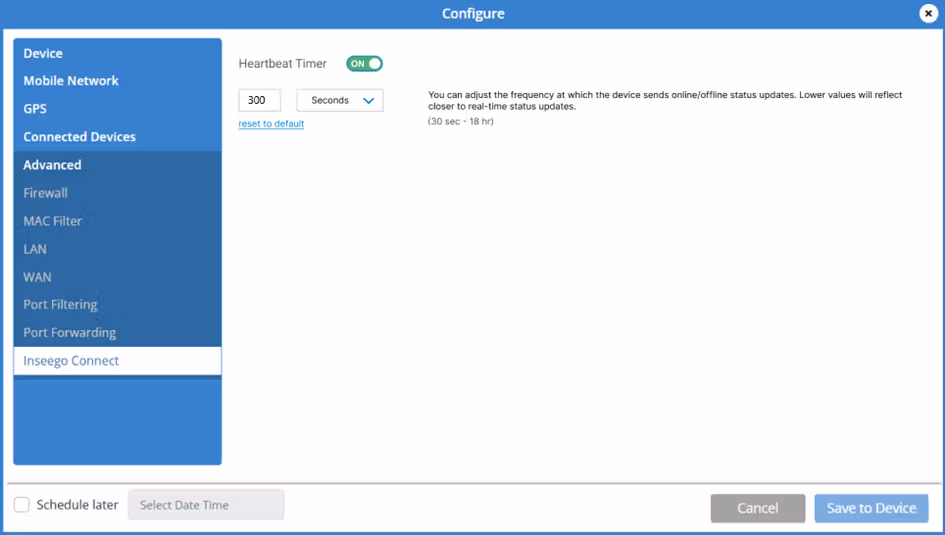The width and height of the screenshot is (945, 535).
Task: Open the Device section
Action: (x=118, y=53)
